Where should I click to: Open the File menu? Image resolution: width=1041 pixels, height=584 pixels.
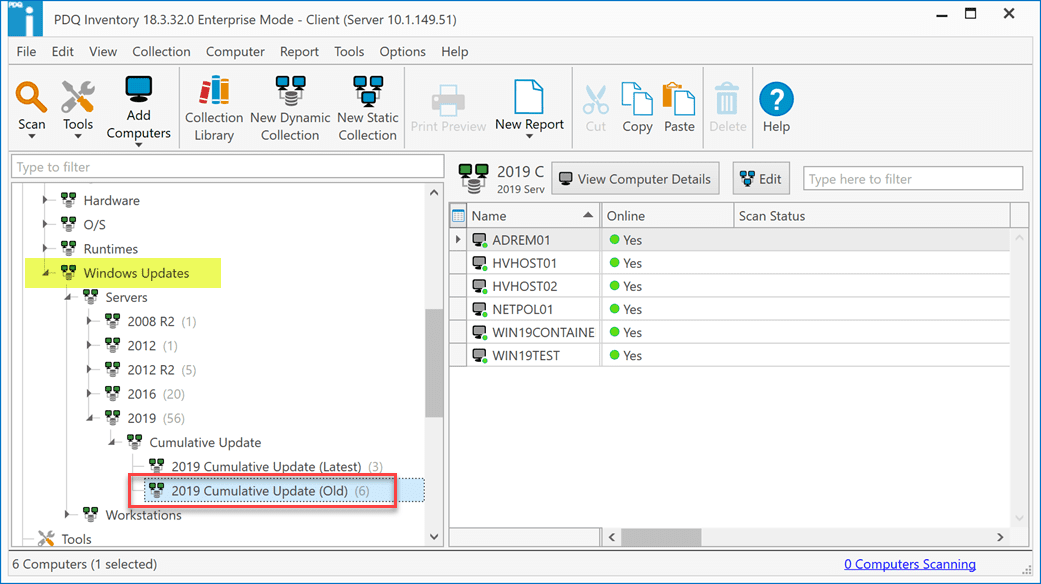[x=27, y=52]
